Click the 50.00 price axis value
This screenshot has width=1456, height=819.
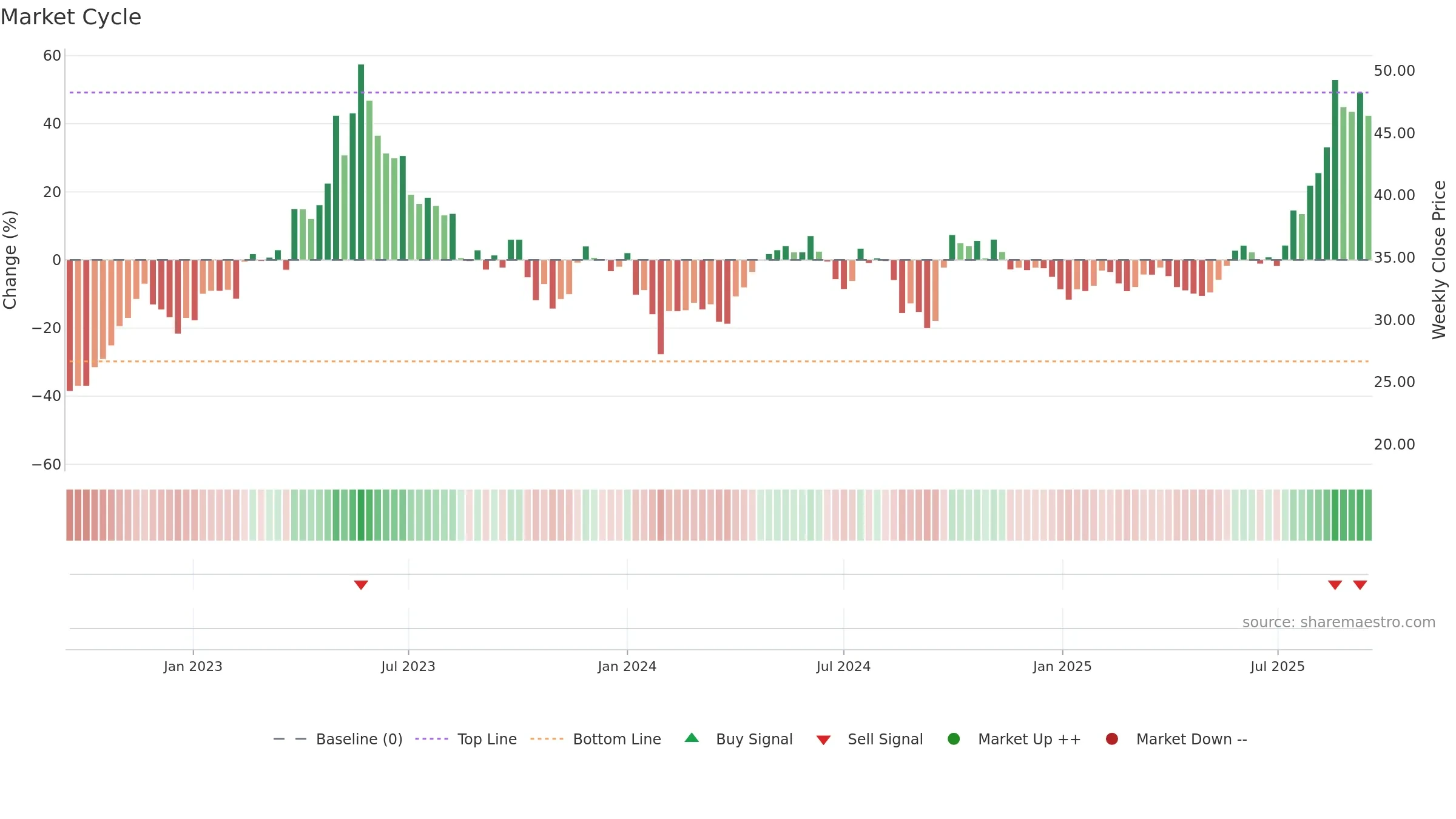point(1394,70)
